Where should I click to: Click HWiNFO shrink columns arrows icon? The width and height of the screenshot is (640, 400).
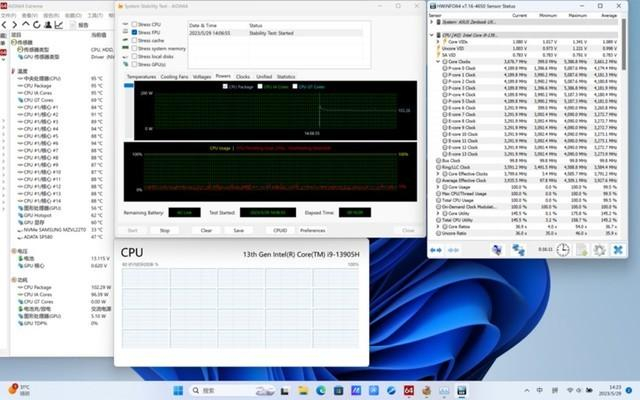(x=453, y=250)
